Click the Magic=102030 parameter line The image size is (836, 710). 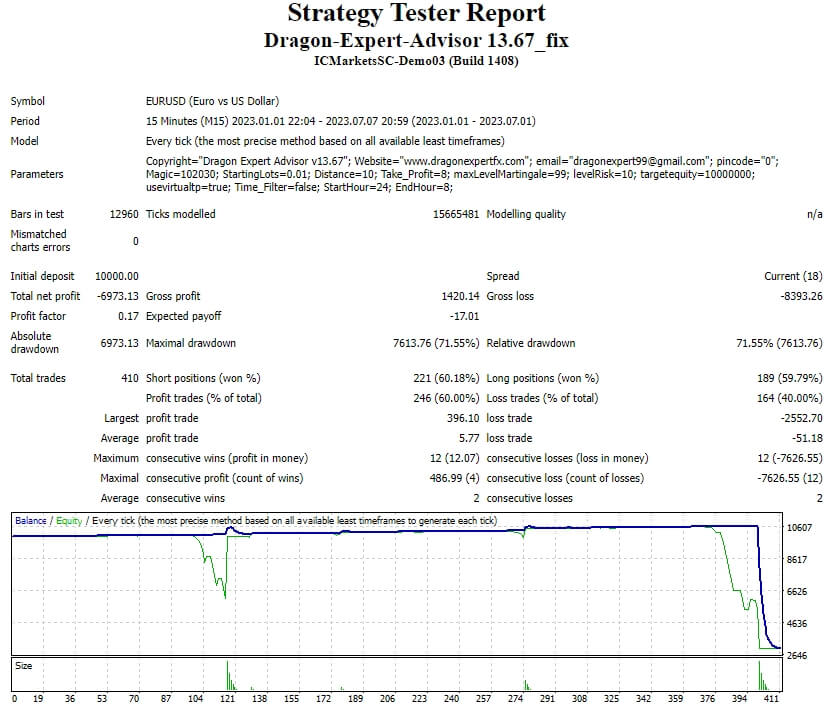pos(451,174)
